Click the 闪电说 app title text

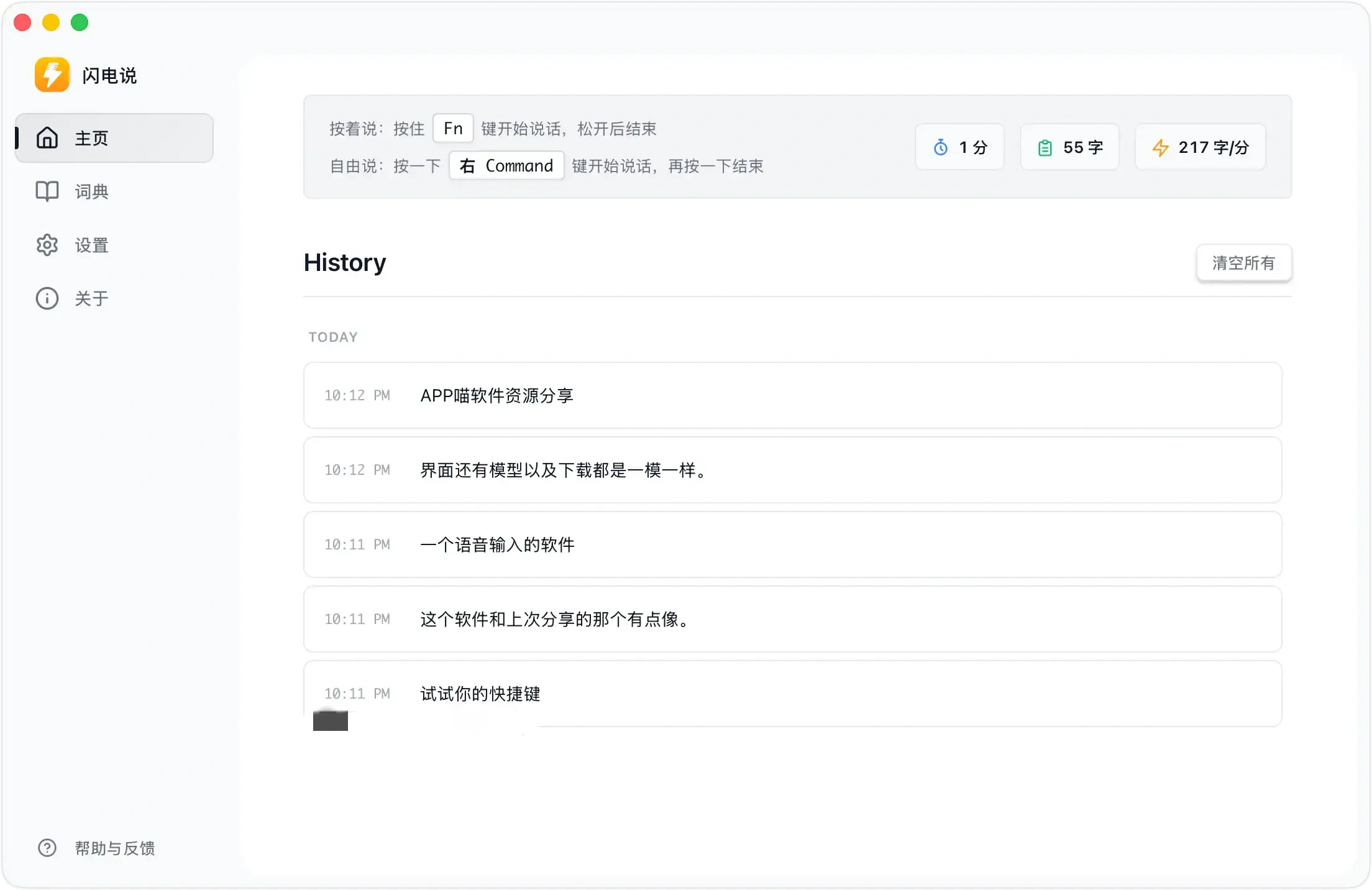[109, 75]
